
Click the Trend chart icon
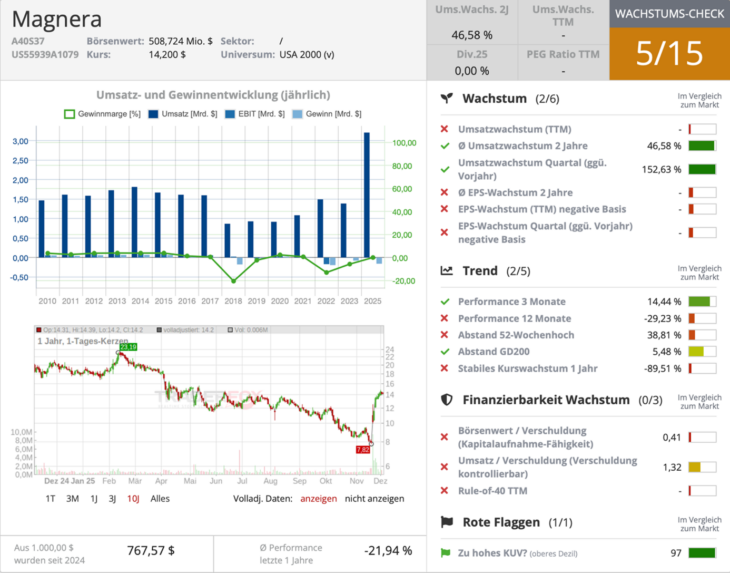pyautogui.click(x=447, y=271)
